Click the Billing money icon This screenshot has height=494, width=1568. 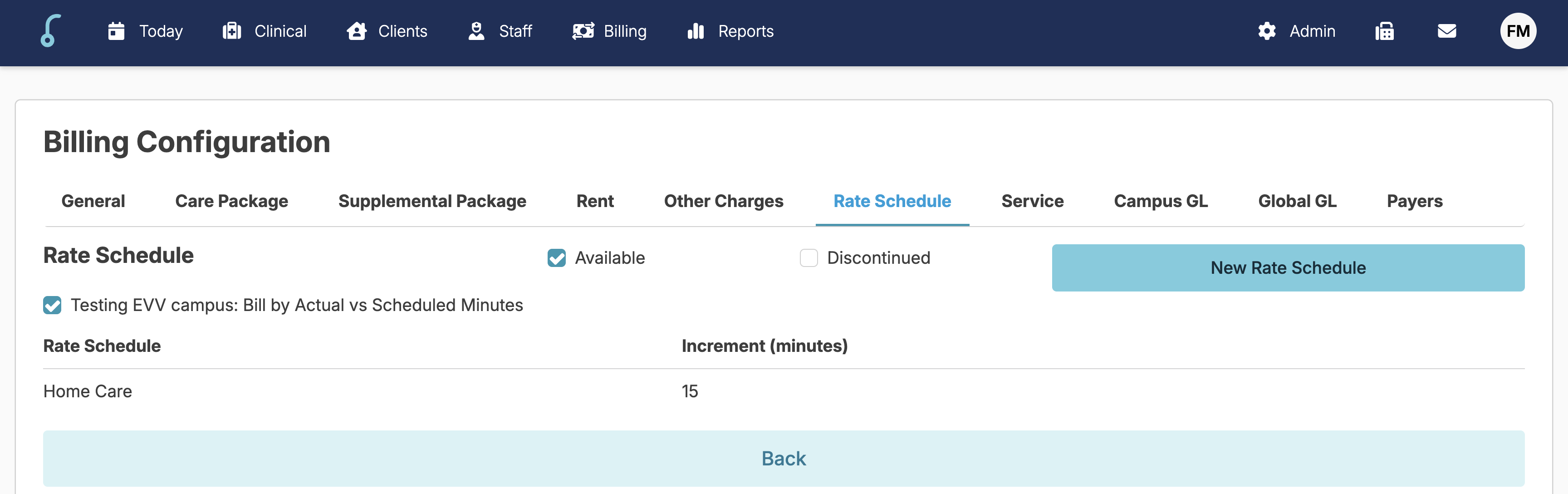(x=583, y=31)
